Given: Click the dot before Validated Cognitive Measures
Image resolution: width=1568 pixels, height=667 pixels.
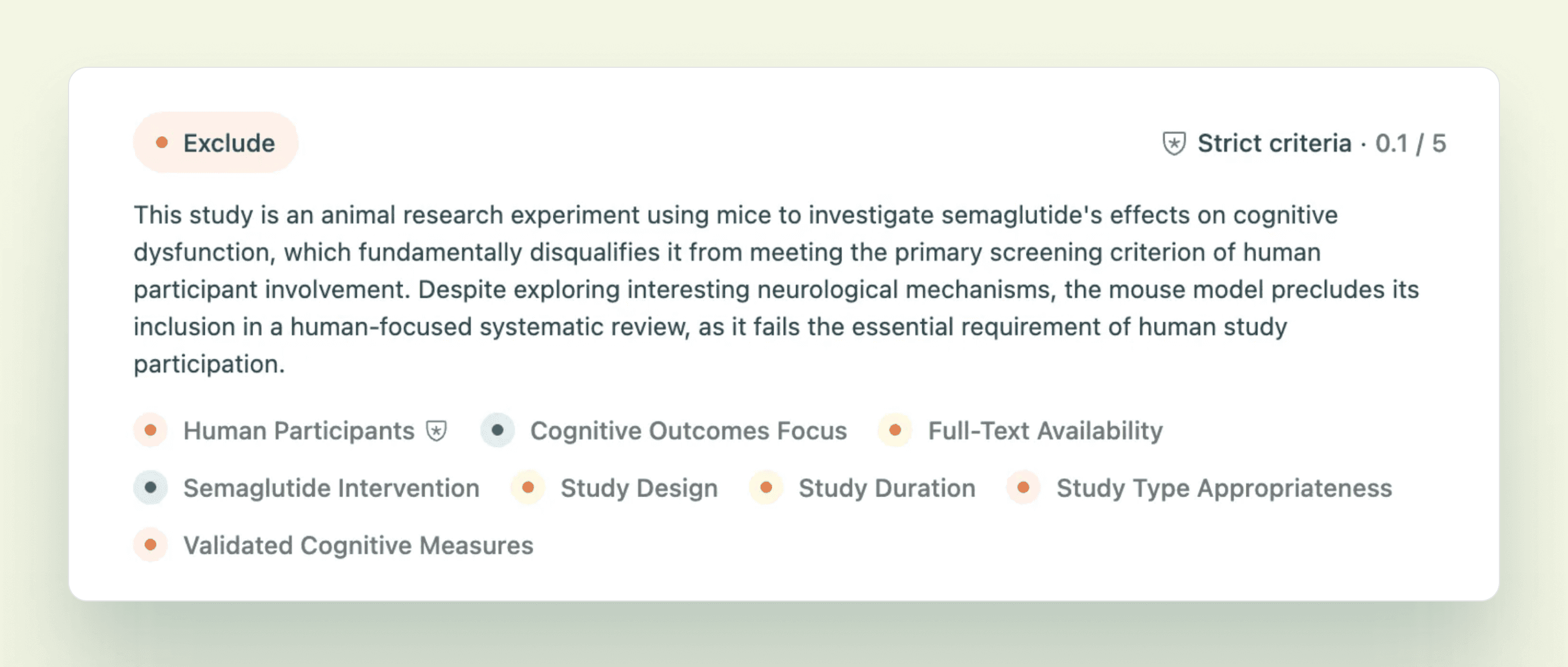Looking at the screenshot, I should (x=150, y=545).
